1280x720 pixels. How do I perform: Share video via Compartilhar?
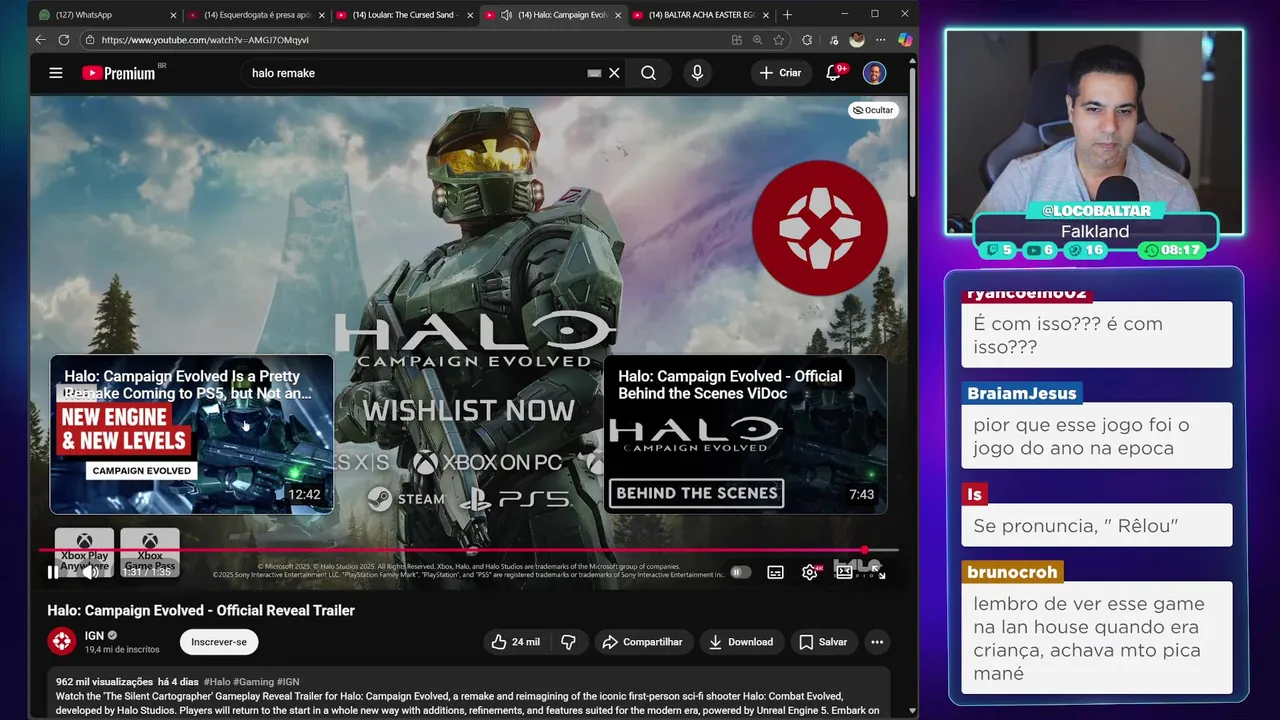(x=642, y=642)
